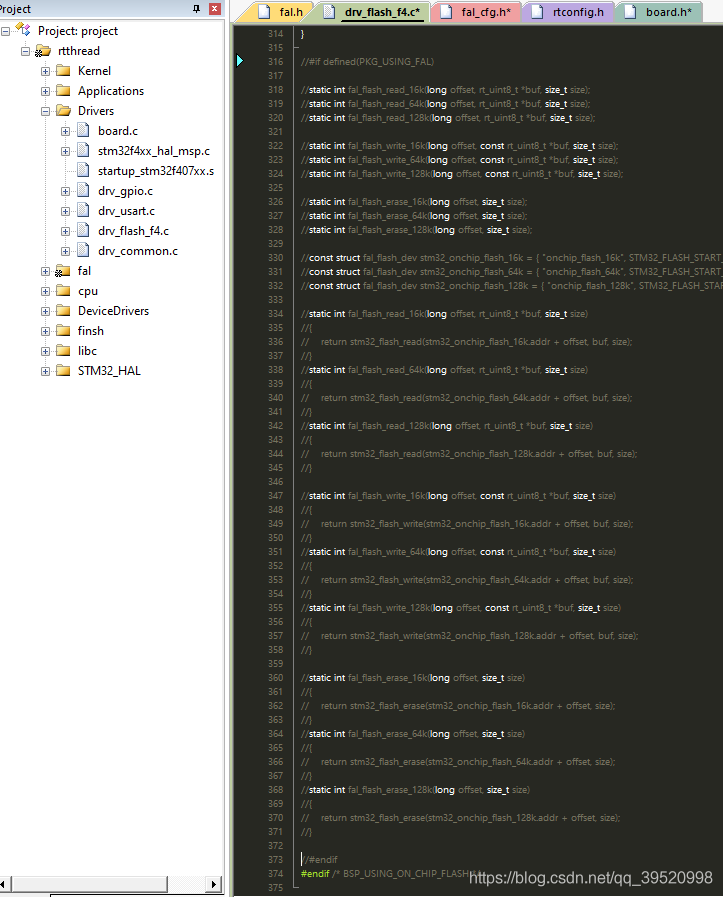
Task: Click the drv_gpio.c file icon
Action: (x=83, y=190)
